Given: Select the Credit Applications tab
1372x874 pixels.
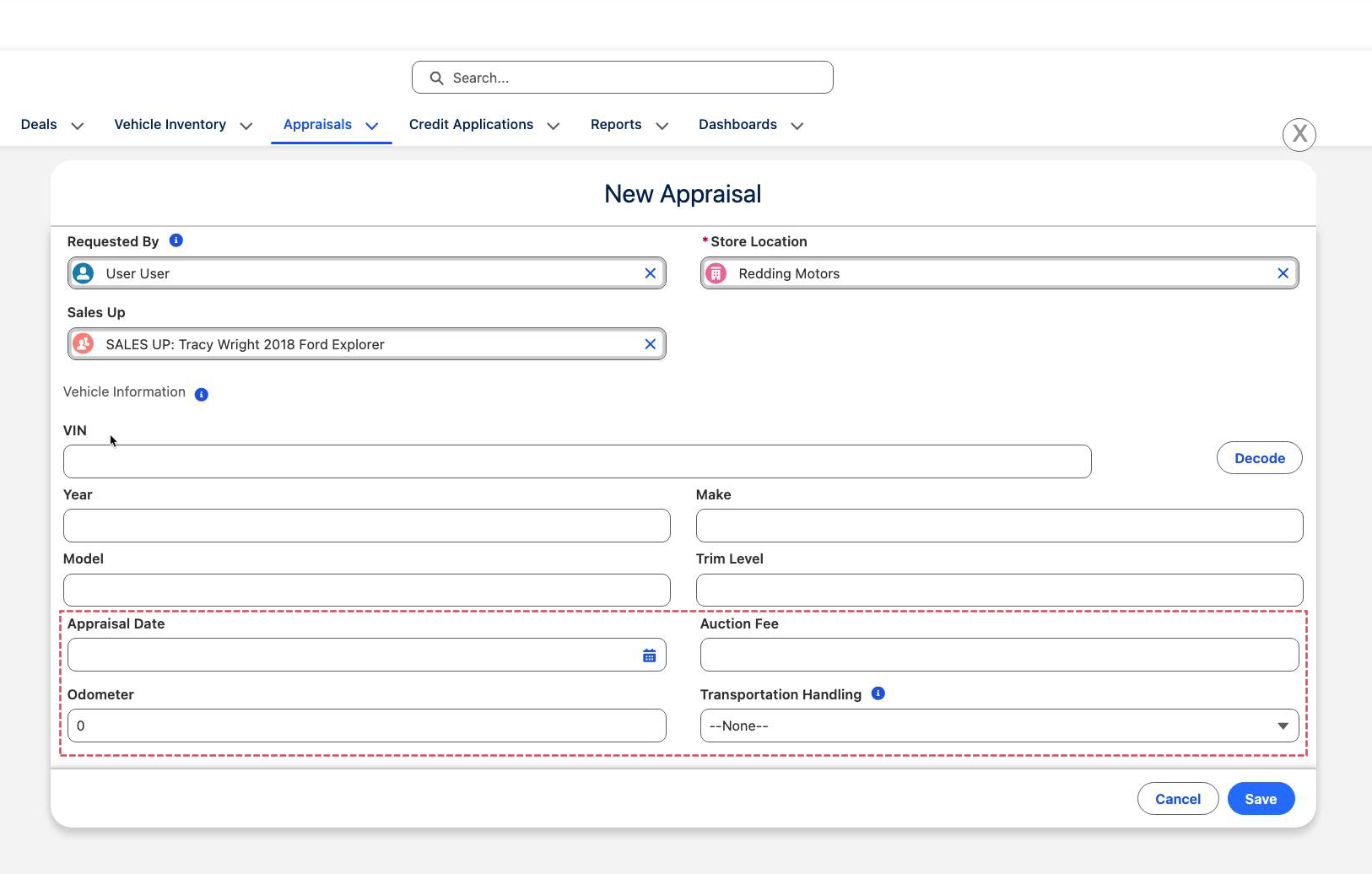Looking at the screenshot, I should pos(471,124).
